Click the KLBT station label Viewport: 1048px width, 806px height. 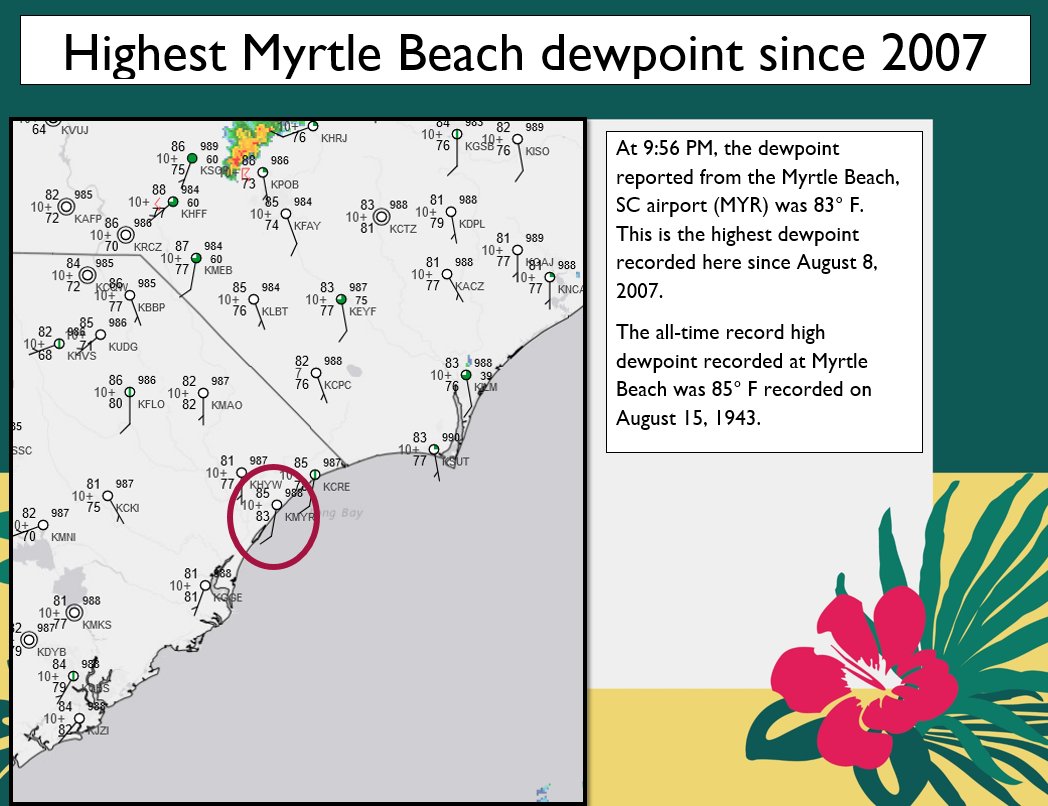tap(275, 311)
